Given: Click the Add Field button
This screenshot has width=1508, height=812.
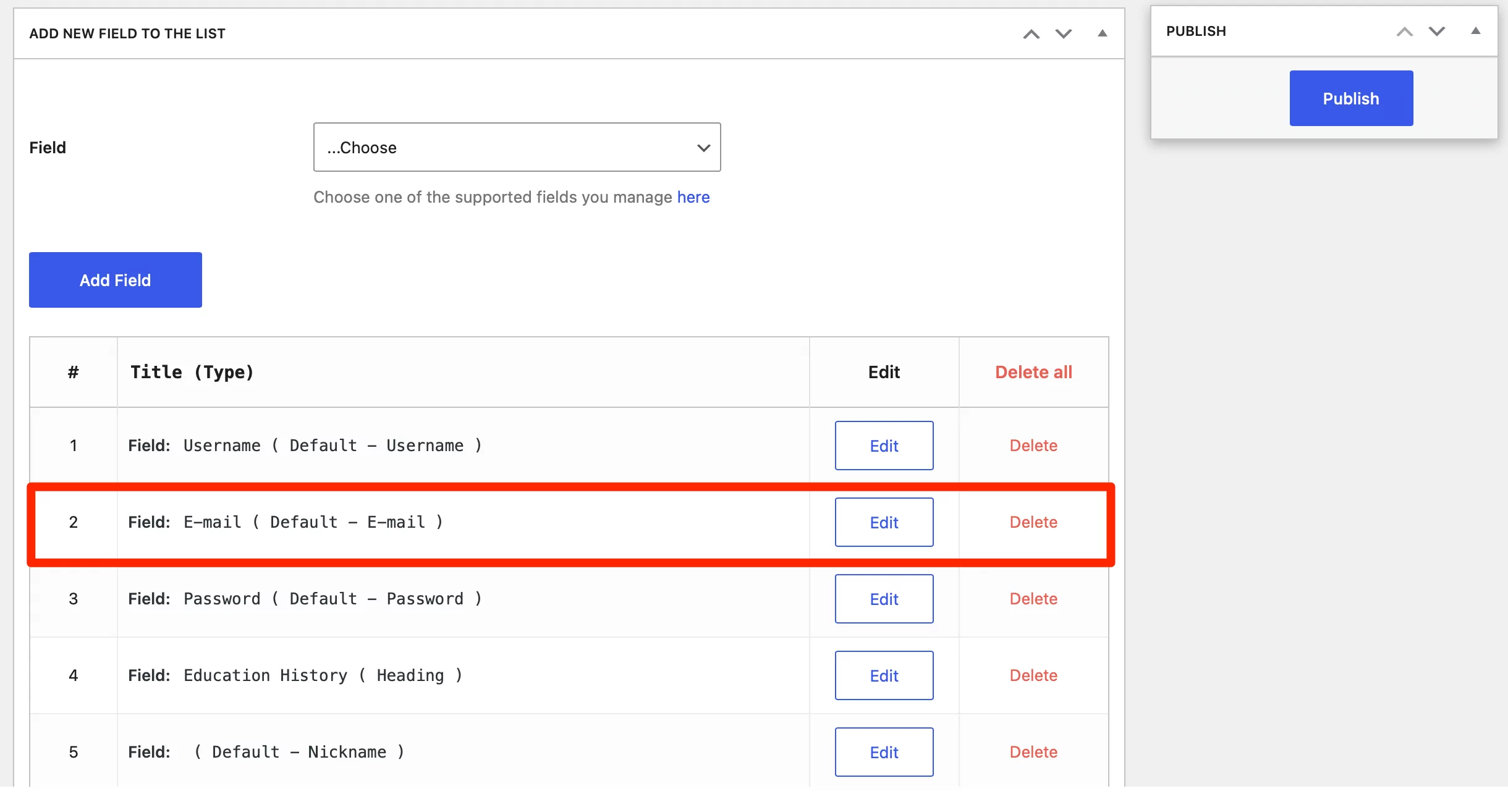Looking at the screenshot, I should [x=116, y=280].
